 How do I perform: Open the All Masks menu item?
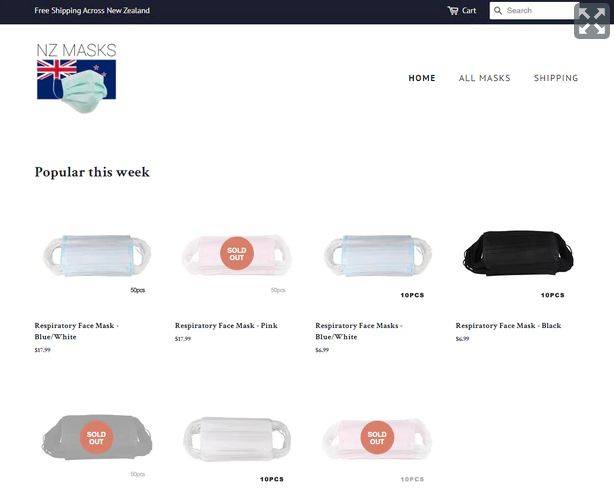[x=484, y=78]
